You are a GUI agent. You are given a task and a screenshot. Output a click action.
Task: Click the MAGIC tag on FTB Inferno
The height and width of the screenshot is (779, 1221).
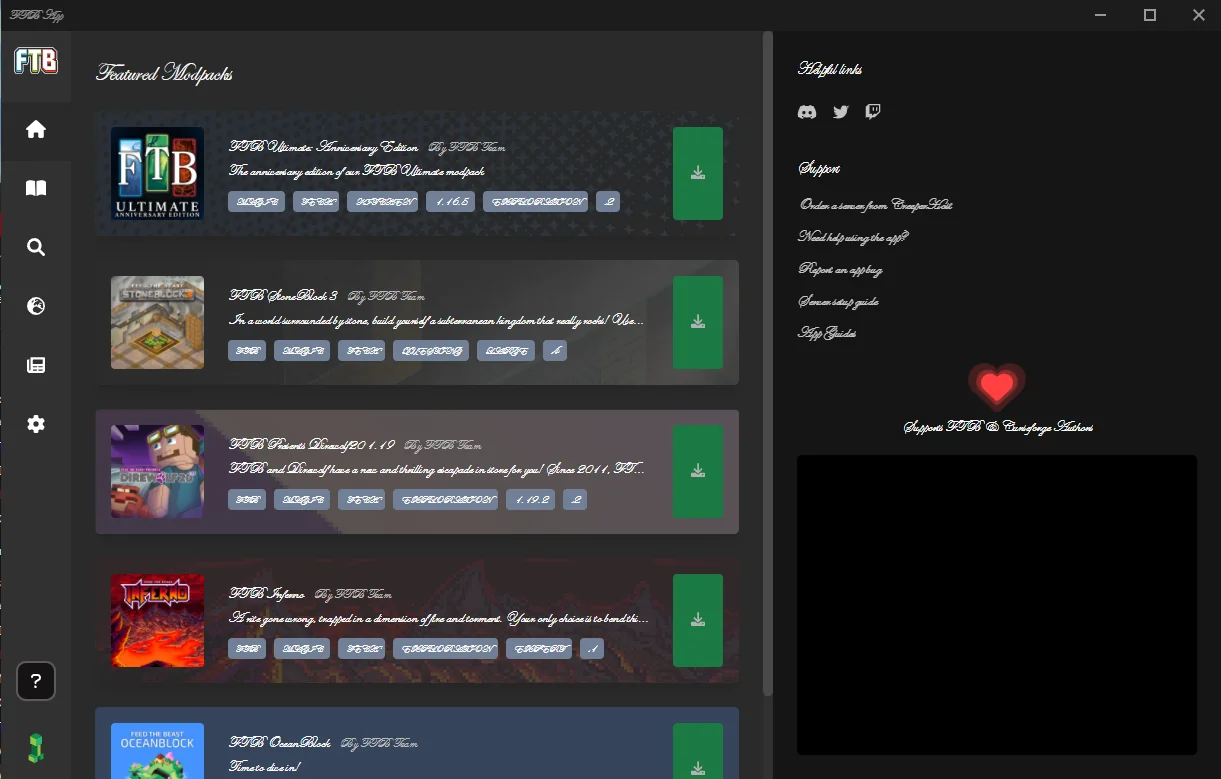click(x=302, y=649)
